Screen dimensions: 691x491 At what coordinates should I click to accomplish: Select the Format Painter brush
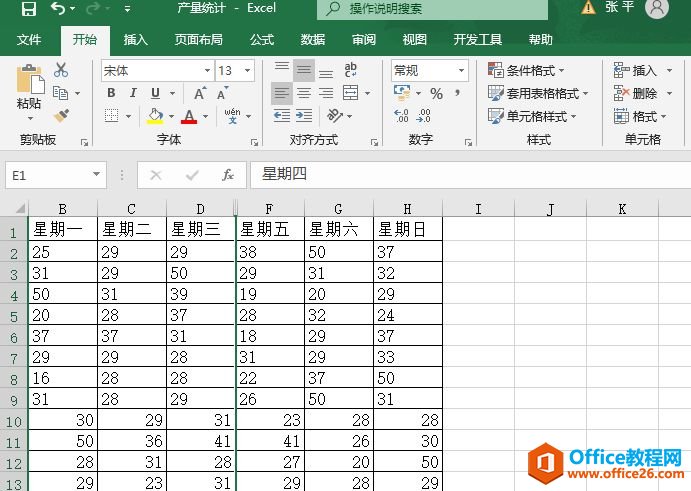coord(61,116)
